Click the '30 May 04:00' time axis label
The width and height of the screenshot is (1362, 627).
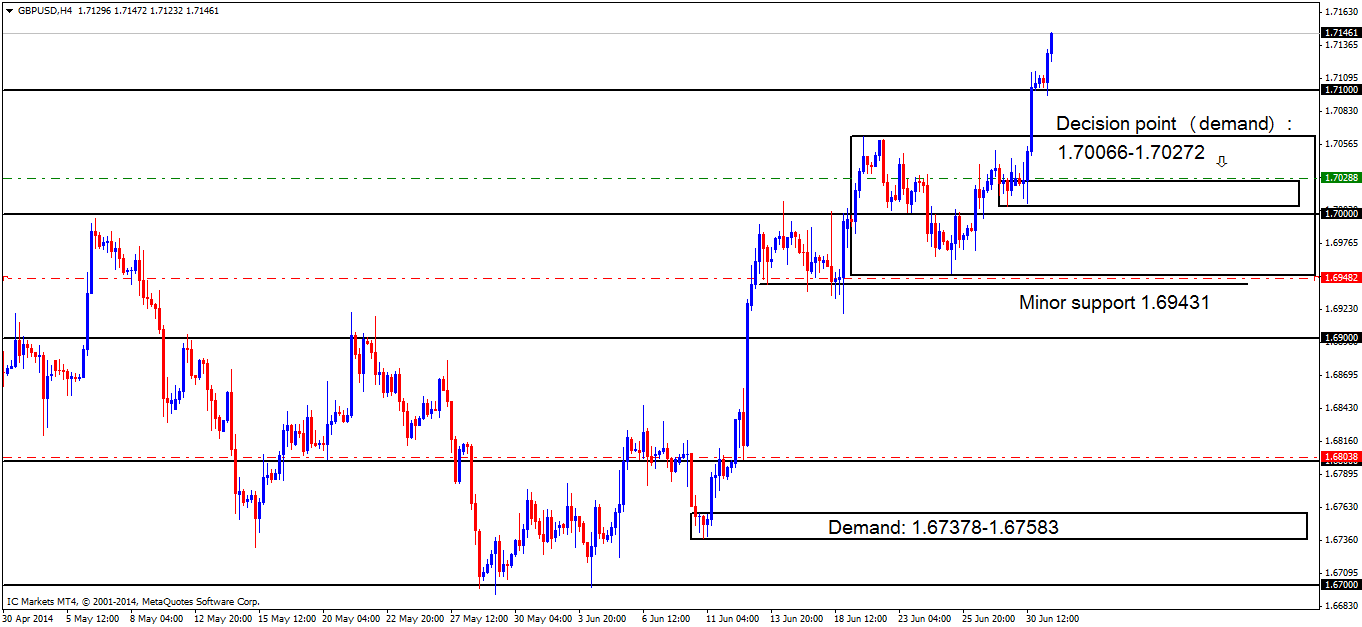[x=541, y=619]
